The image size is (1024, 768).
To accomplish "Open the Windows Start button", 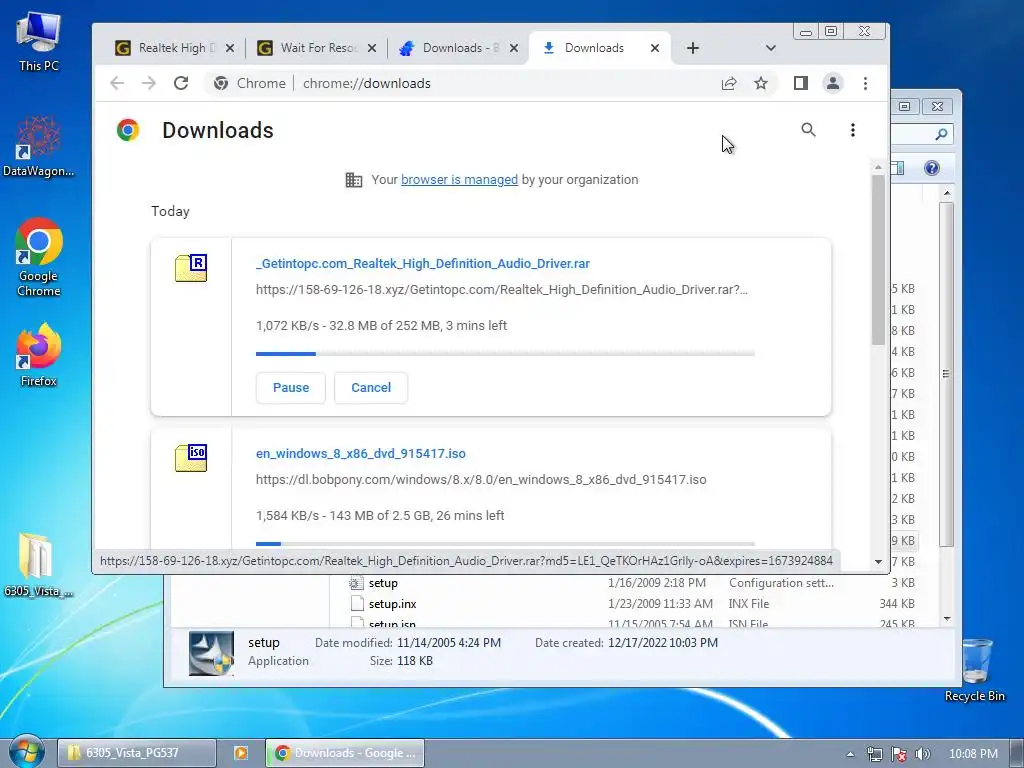I will (25, 752).
